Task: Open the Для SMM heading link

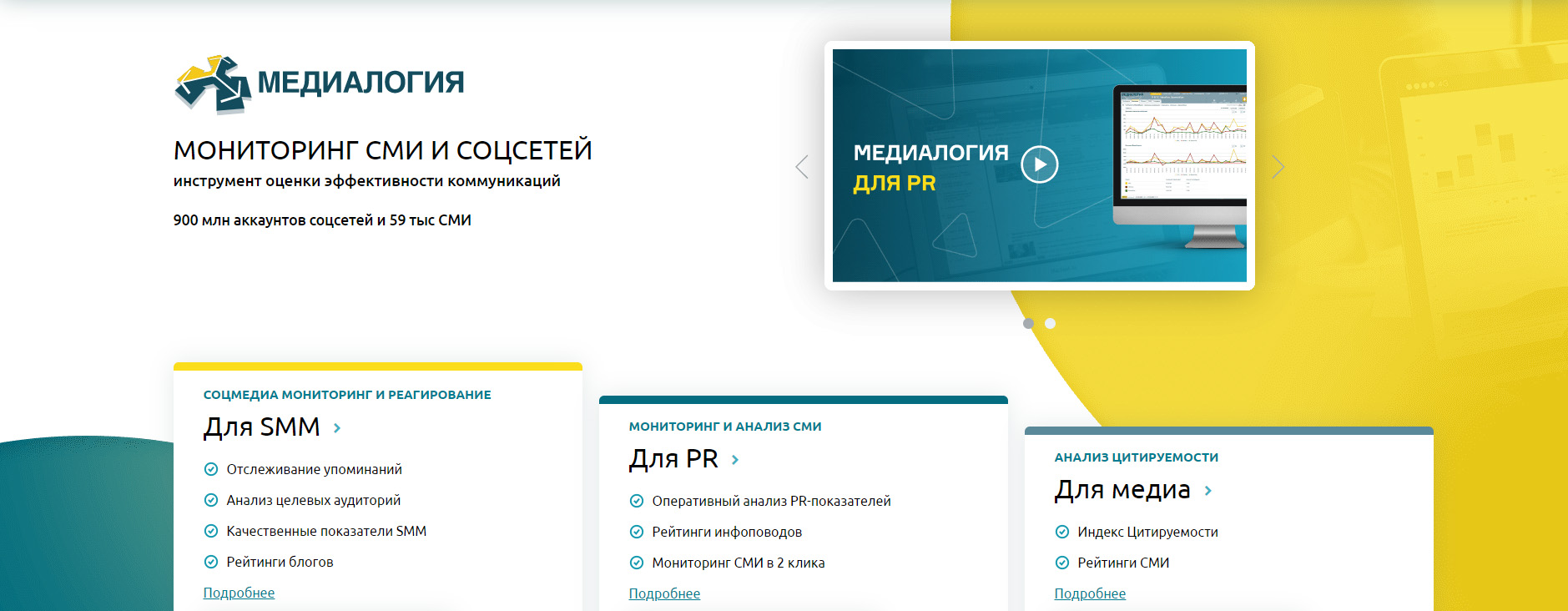Action: point(262,427)
